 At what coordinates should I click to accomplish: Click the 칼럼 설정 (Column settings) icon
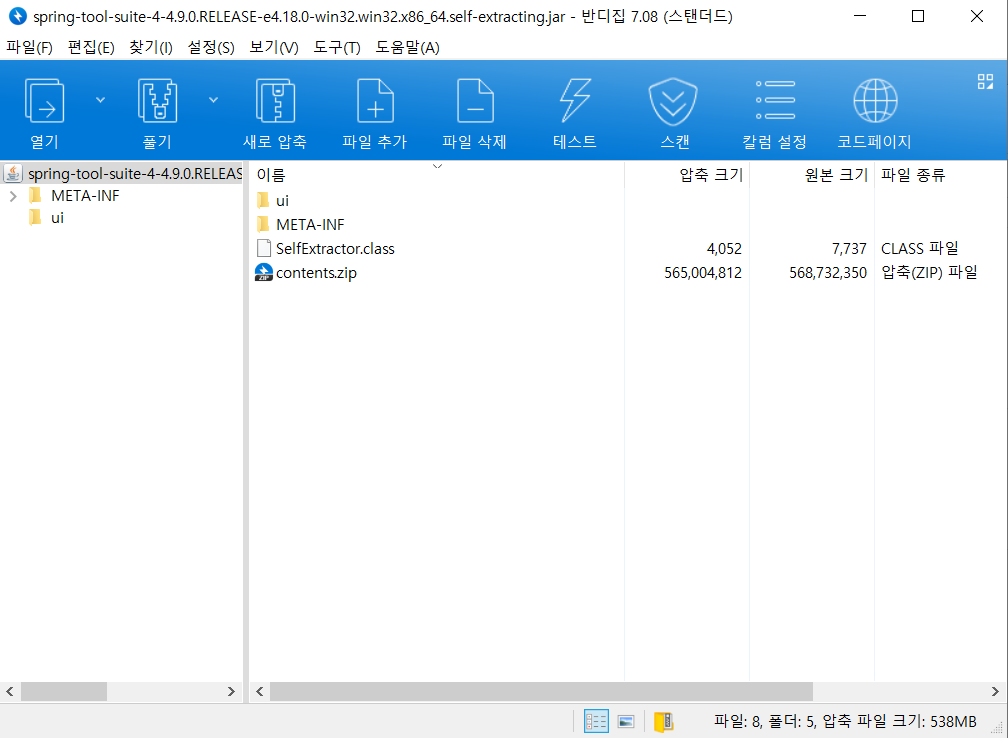pos(775,100)
